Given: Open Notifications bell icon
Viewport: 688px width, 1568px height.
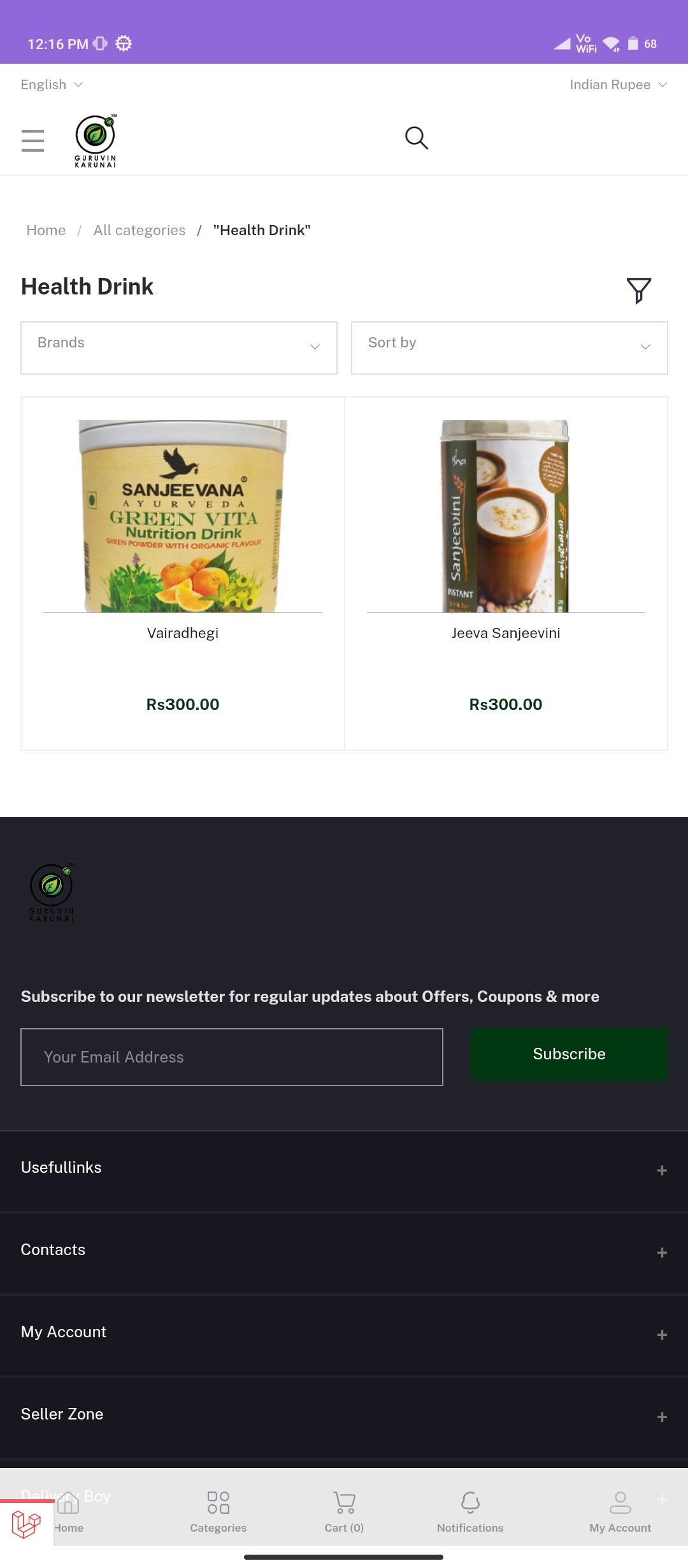Looking at the screenshot, I should coord(470,1512).
